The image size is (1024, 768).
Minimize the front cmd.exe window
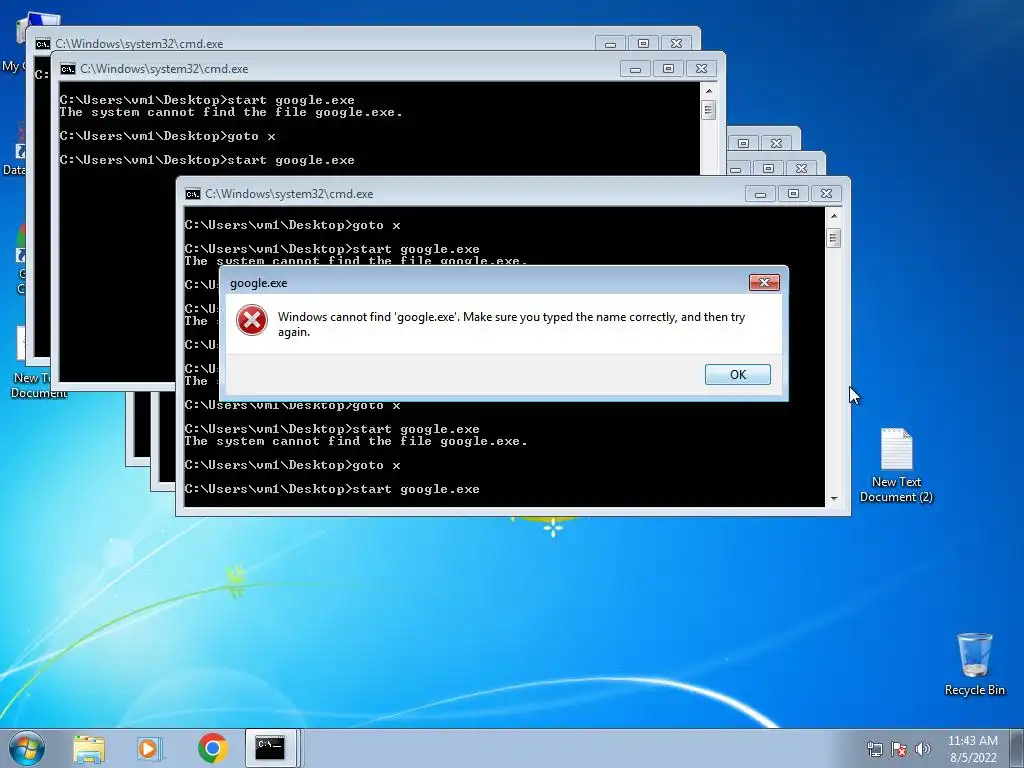[760, 194]
